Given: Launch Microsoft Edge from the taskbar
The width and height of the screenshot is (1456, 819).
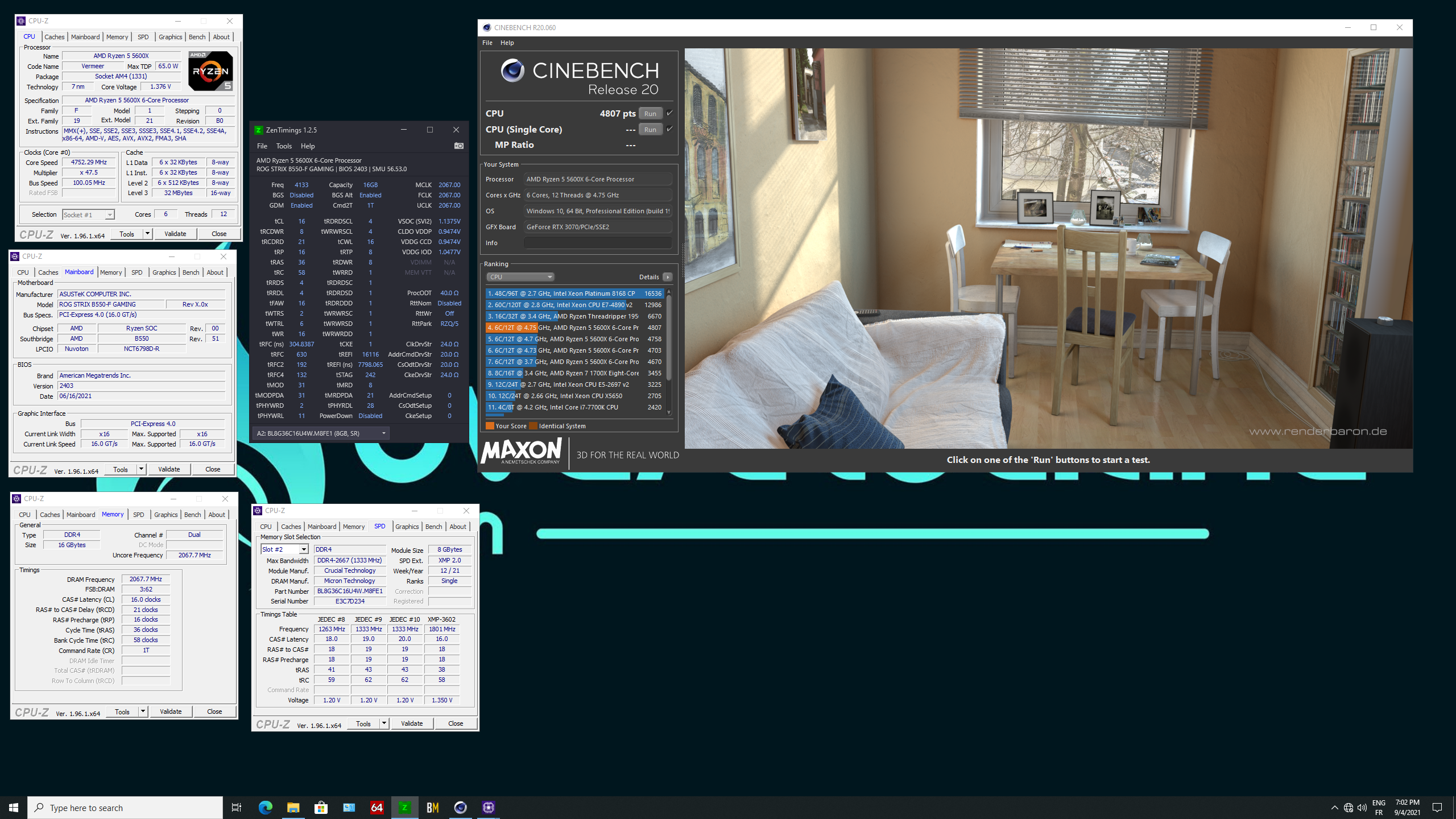Looking at the screenshot, I should point(265,808).
